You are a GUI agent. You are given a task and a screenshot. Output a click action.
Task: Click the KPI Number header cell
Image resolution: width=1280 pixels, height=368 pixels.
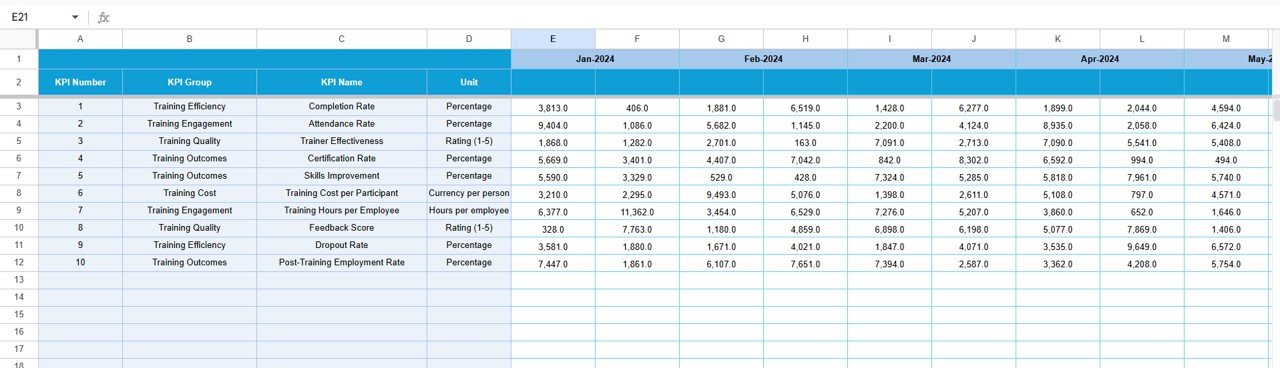pyautogui.click(x=80, y=82)
